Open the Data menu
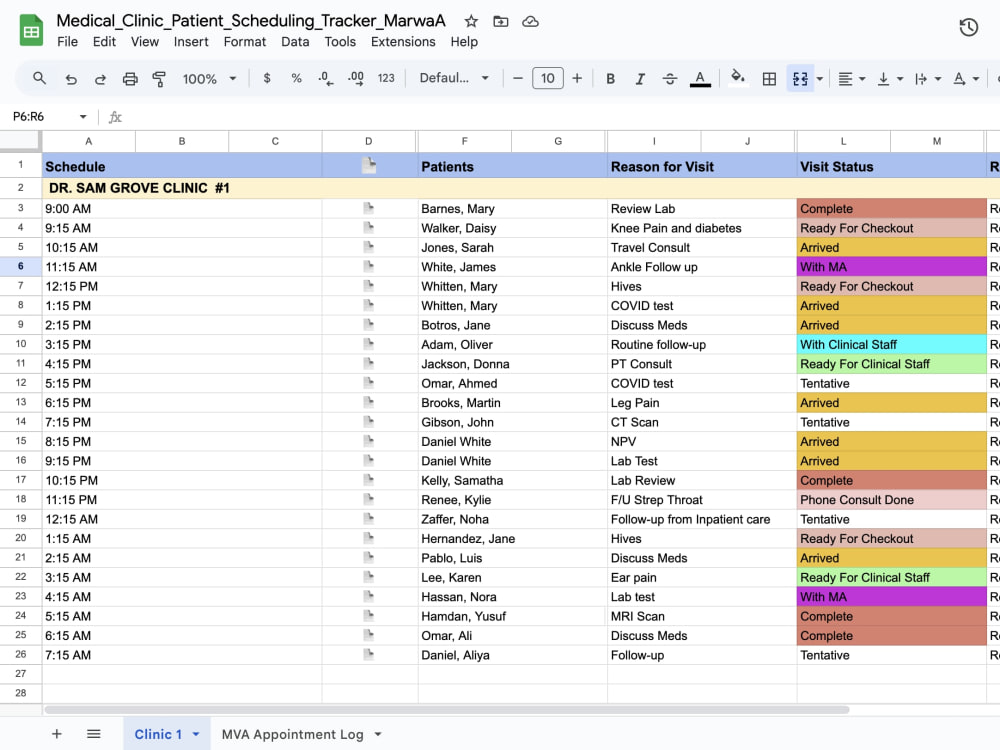Viewport: 1000px width, 750px height. coord(295,42)
